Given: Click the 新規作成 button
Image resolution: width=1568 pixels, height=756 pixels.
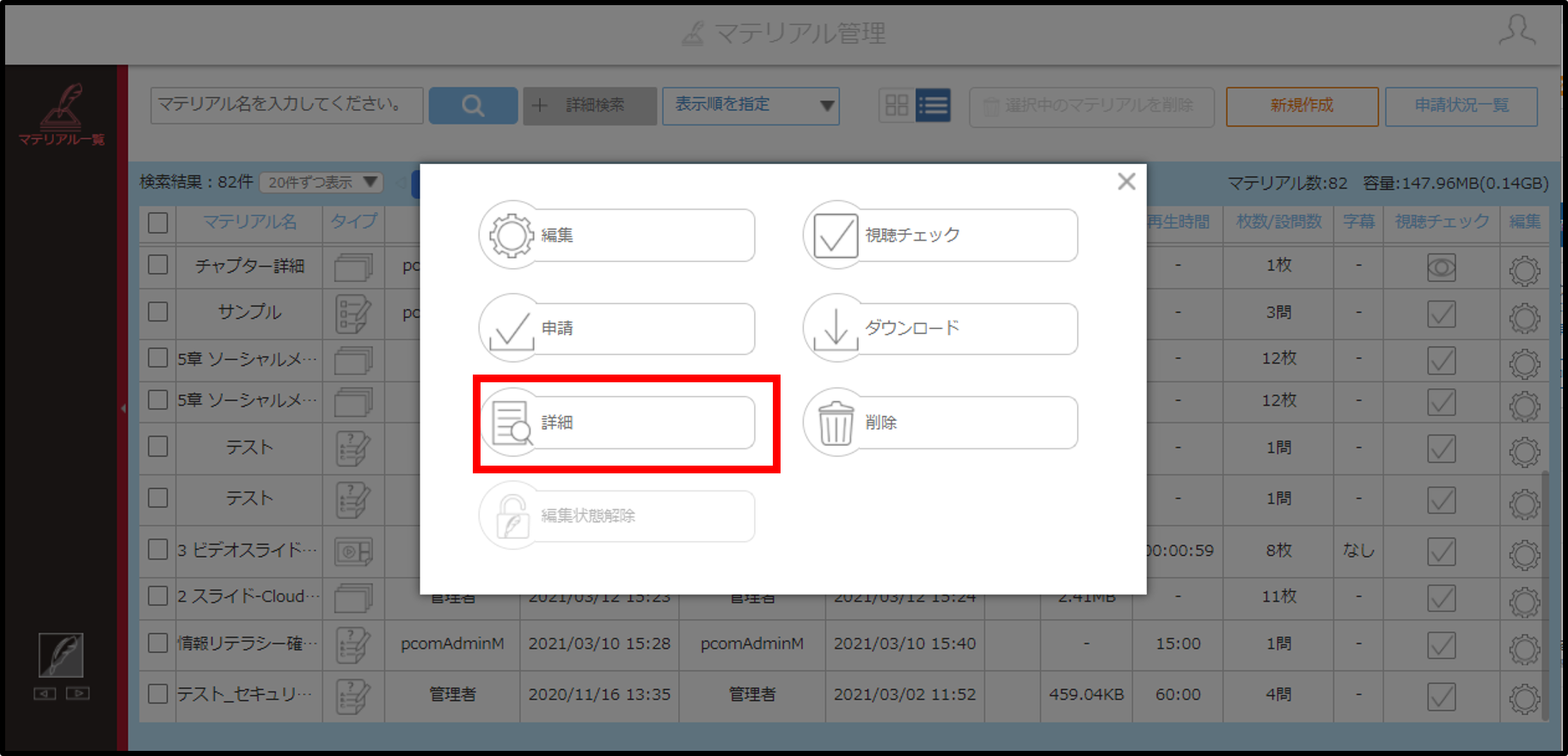Looking at the screenshot, I should click(x=1302, y=107).
